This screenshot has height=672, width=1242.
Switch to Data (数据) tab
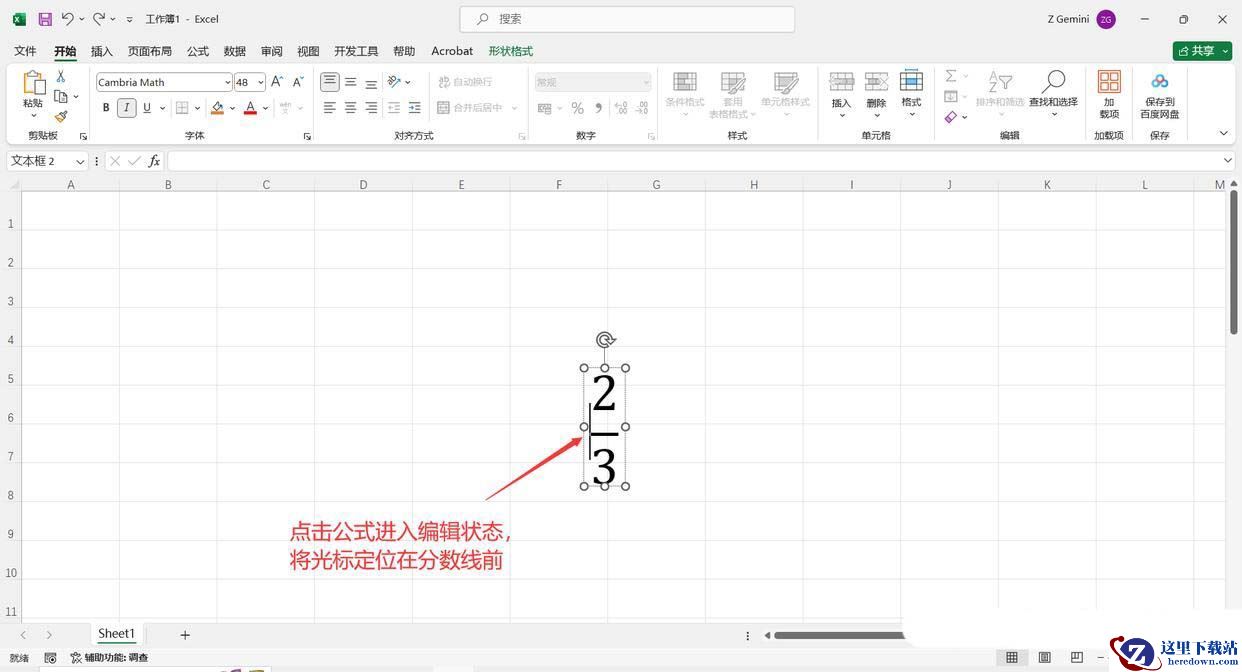click(x=235, y=51)
